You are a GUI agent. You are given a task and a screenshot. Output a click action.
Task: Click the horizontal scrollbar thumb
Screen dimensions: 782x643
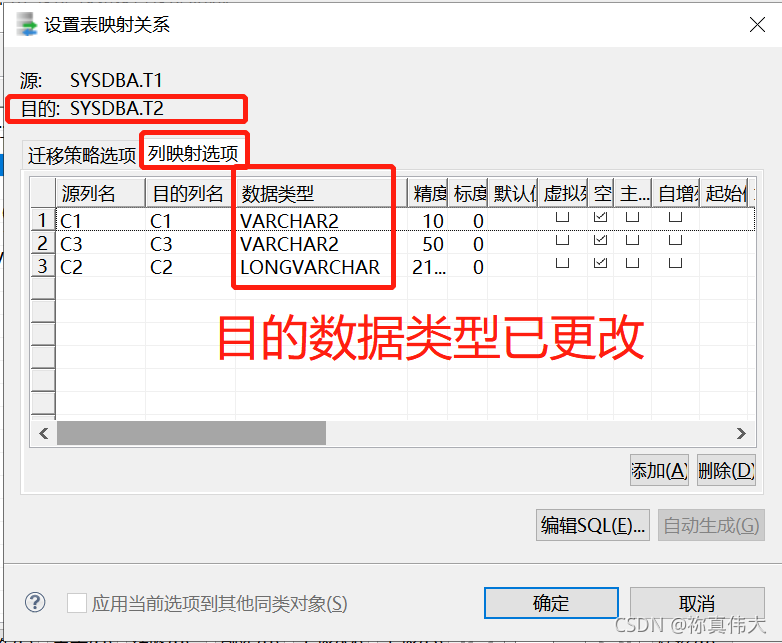(192, 433)
